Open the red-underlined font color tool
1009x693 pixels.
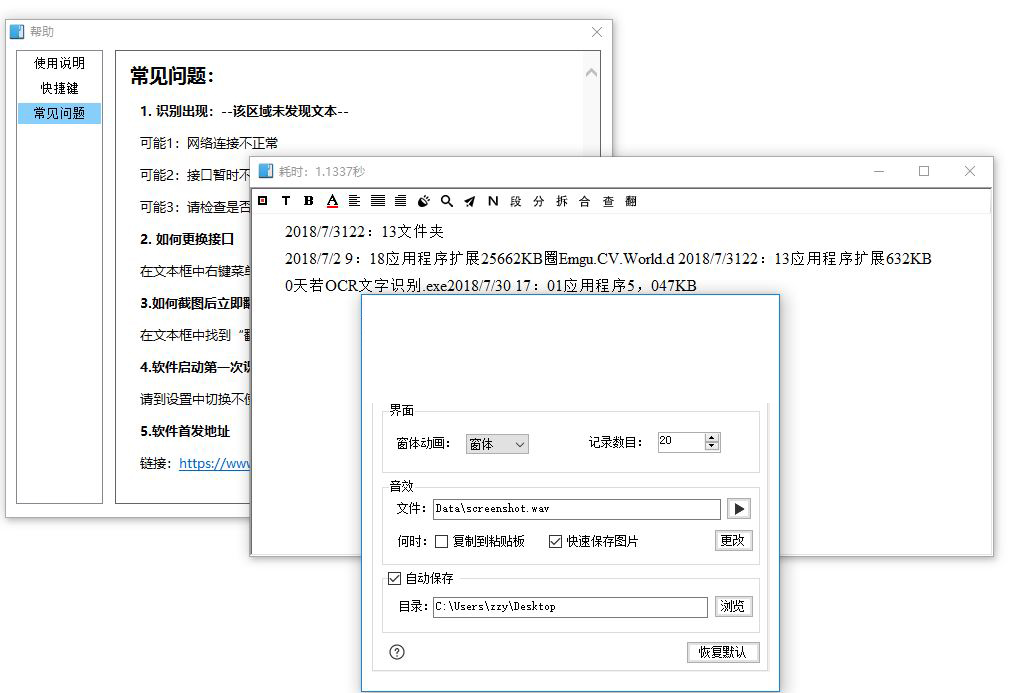click(x=332, y=201)
